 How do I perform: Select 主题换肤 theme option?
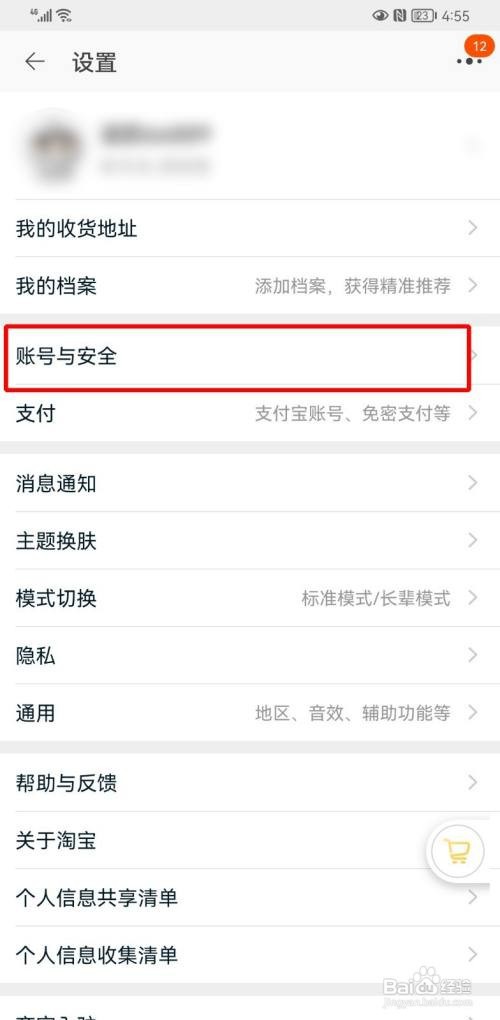click(250, 540)
